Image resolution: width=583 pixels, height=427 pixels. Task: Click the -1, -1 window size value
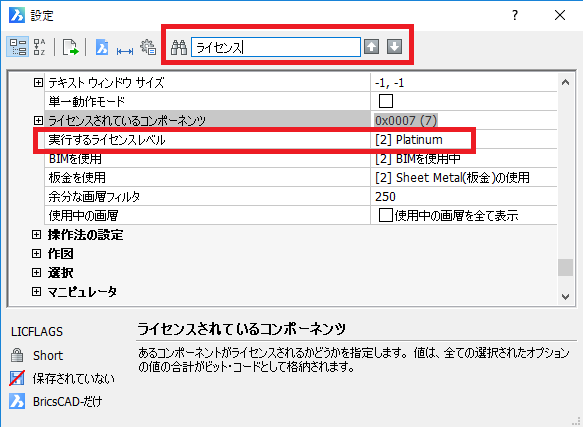(389, 83)
